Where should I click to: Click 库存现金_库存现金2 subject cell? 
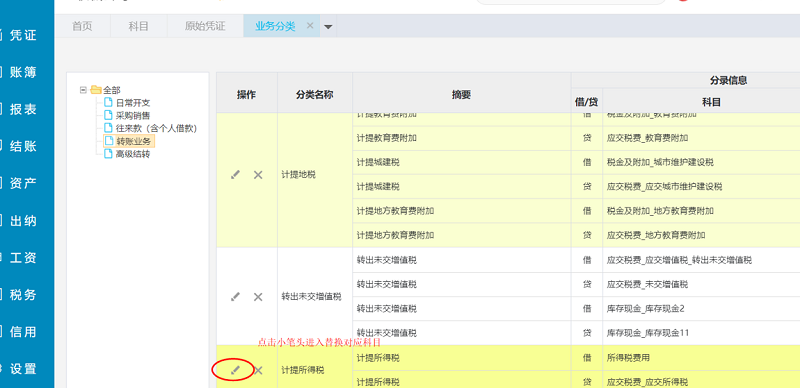[x=702, y=309]
